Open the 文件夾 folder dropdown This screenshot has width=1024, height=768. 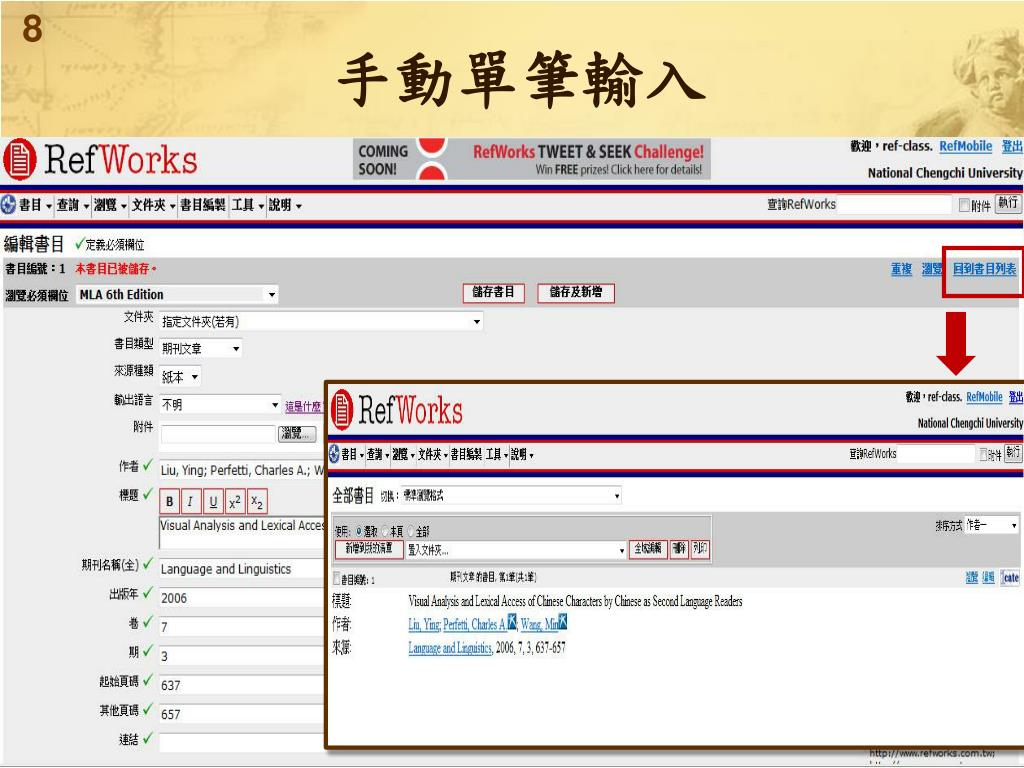click(x=321, y=321)
